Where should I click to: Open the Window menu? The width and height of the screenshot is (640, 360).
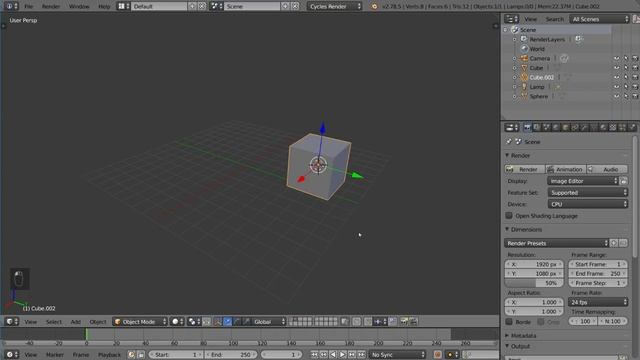tap(79, 6)
